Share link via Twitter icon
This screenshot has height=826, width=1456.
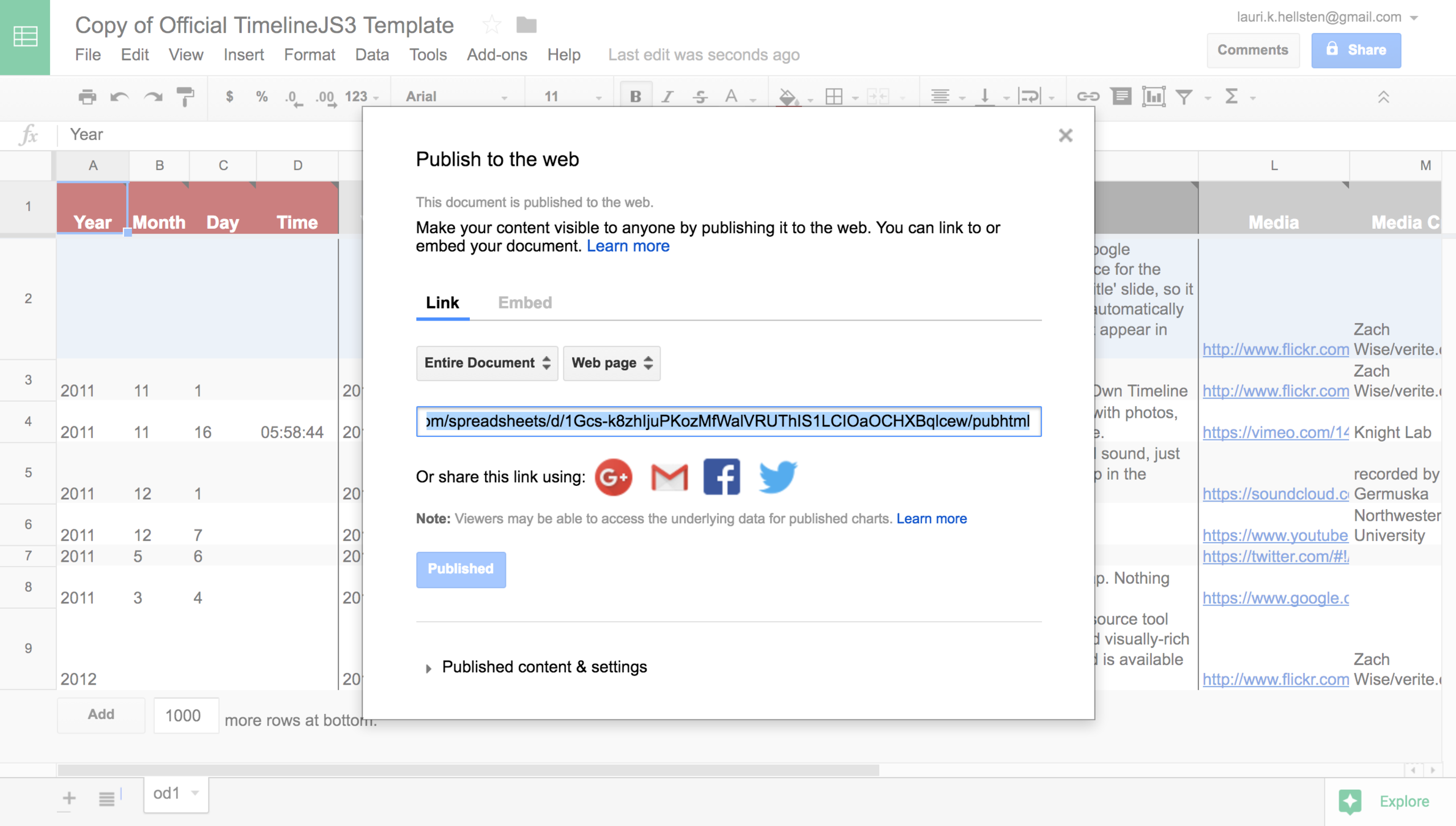777,477
